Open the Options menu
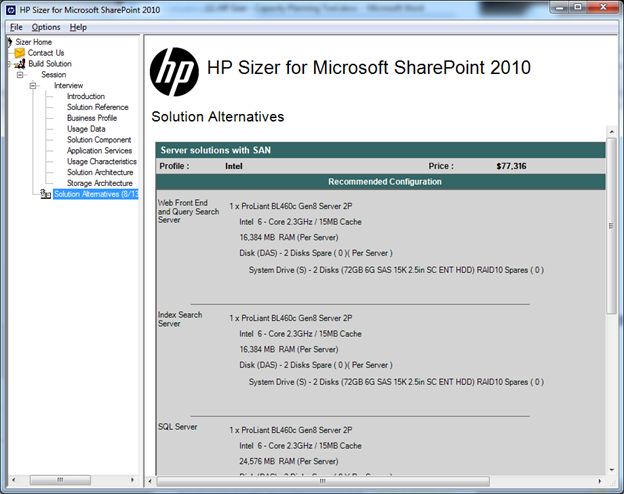This screenshot has height=494, width=624. click(x=46, y=27)
